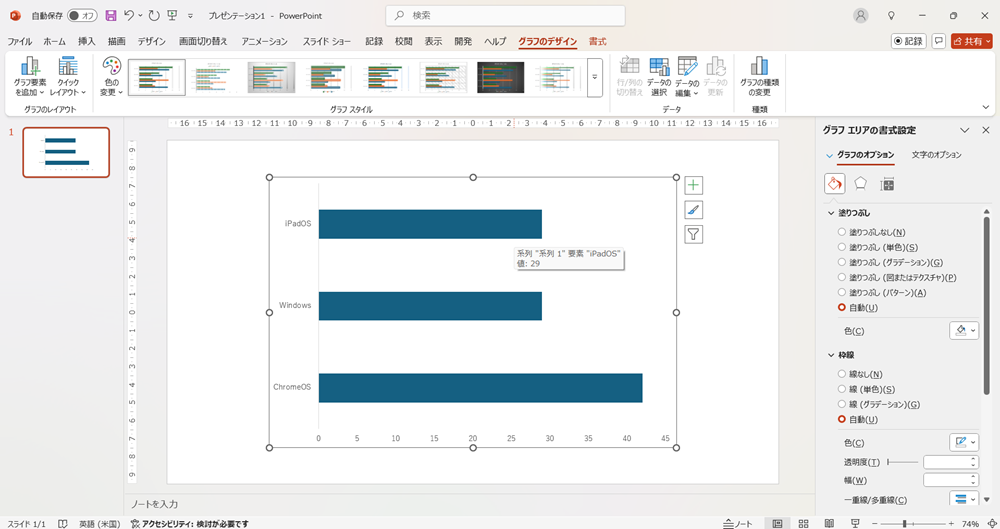
Task: Select the Fill & Line paint bucket tab
Action: tap(834, 184)
